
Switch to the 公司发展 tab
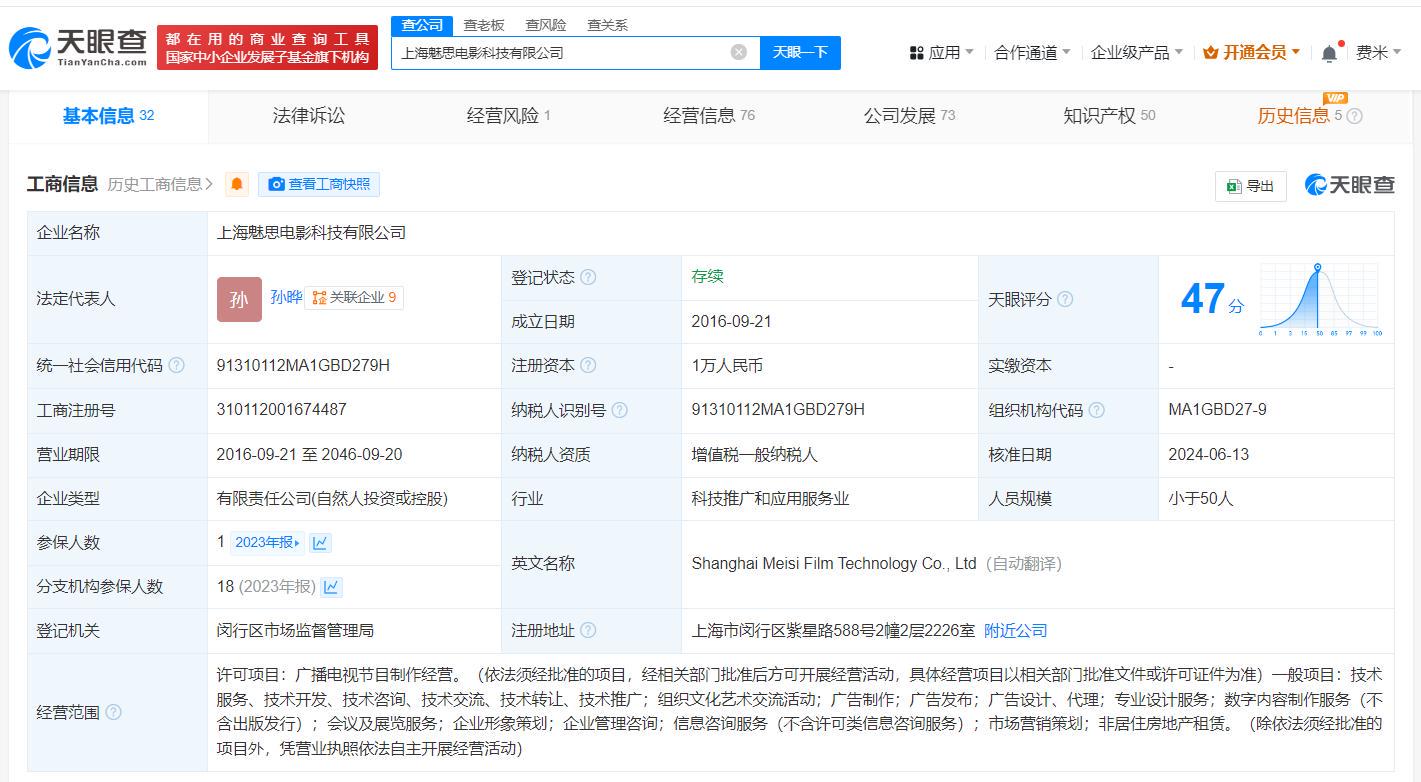pyautogui.click(x=909, y=116)
